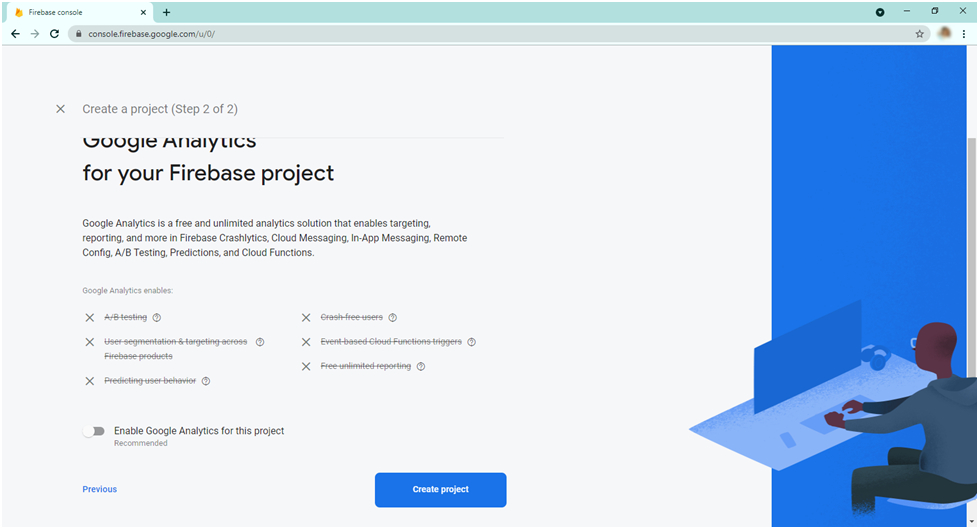Click the page's vertical scrollbar
Image resolution: width=979 pixels, height=529 pixels.
click(x=972, y=256)
